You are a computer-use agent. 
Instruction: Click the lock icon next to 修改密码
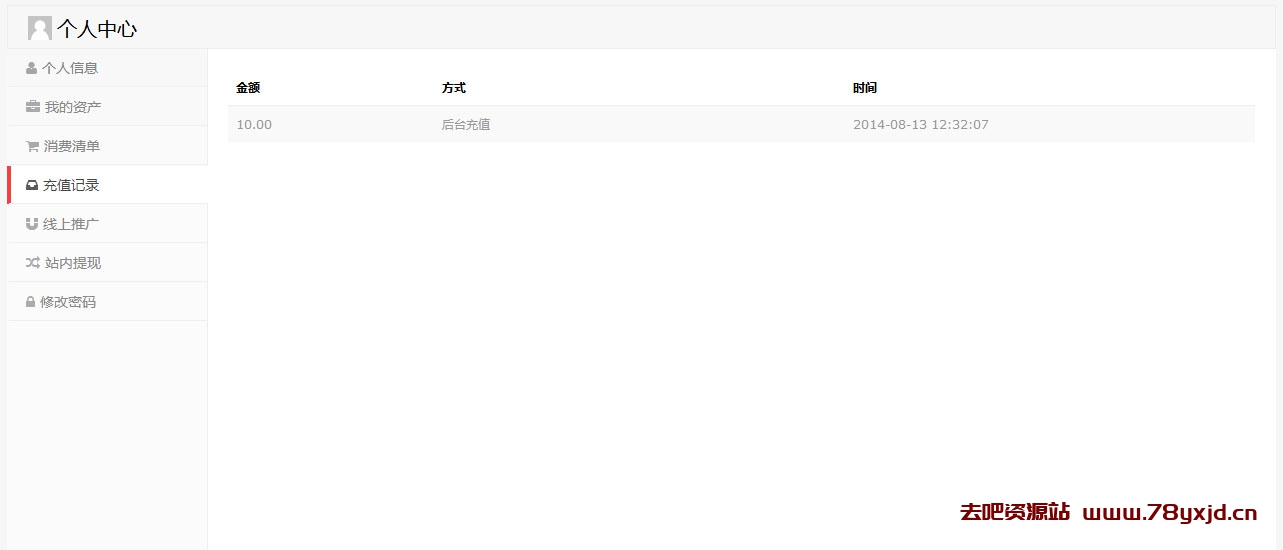click(x=31, y=302)
